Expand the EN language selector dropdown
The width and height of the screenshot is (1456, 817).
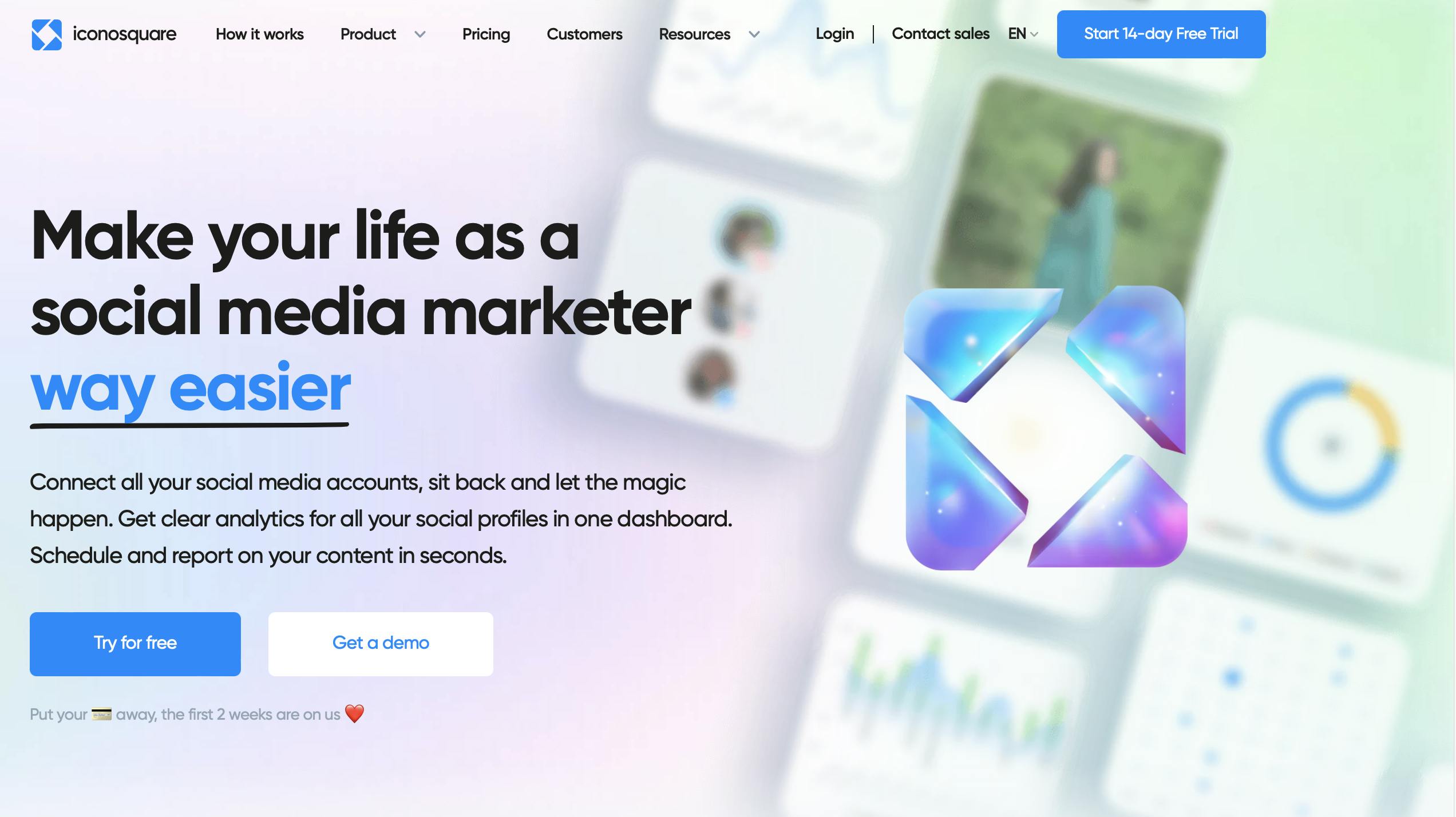pos(1022,34)
